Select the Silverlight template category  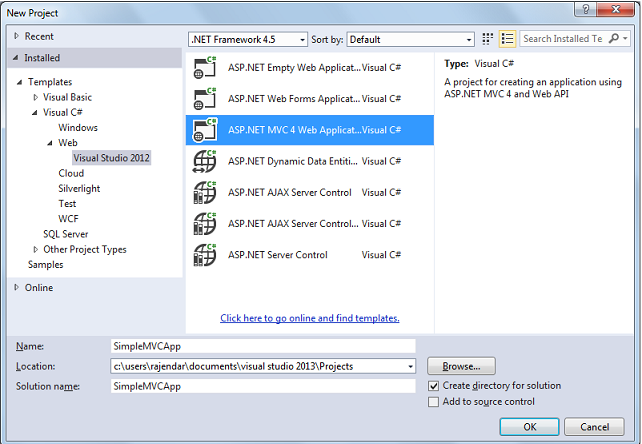pyautogui.click(x=79, y=188)
